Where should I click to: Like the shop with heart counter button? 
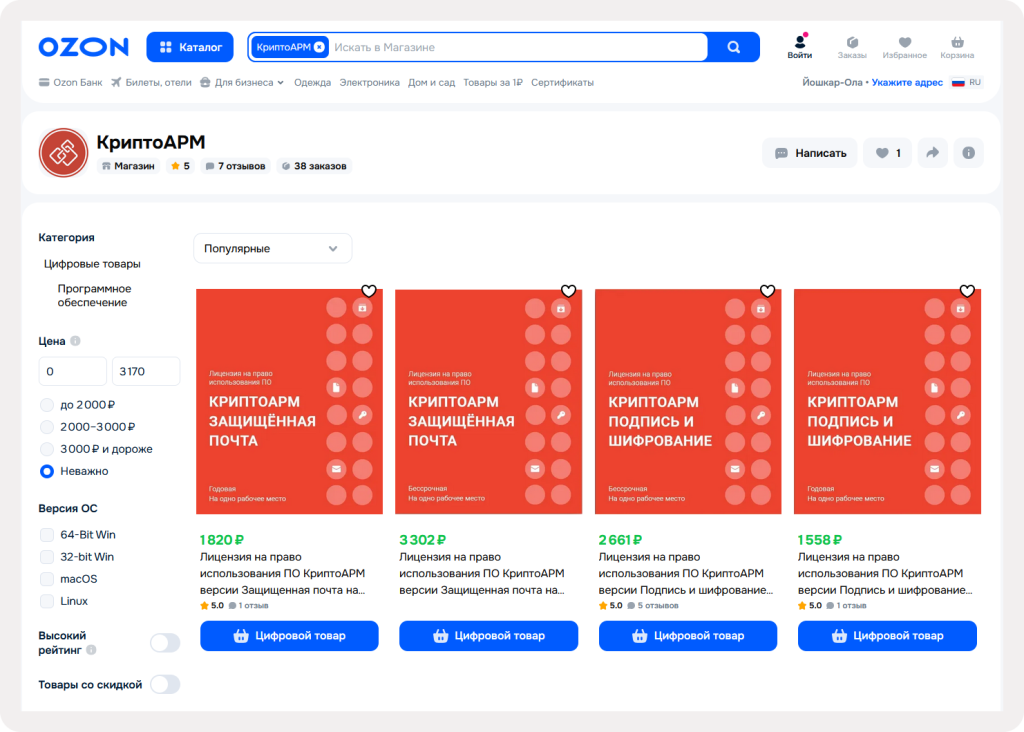click(888, 153)
